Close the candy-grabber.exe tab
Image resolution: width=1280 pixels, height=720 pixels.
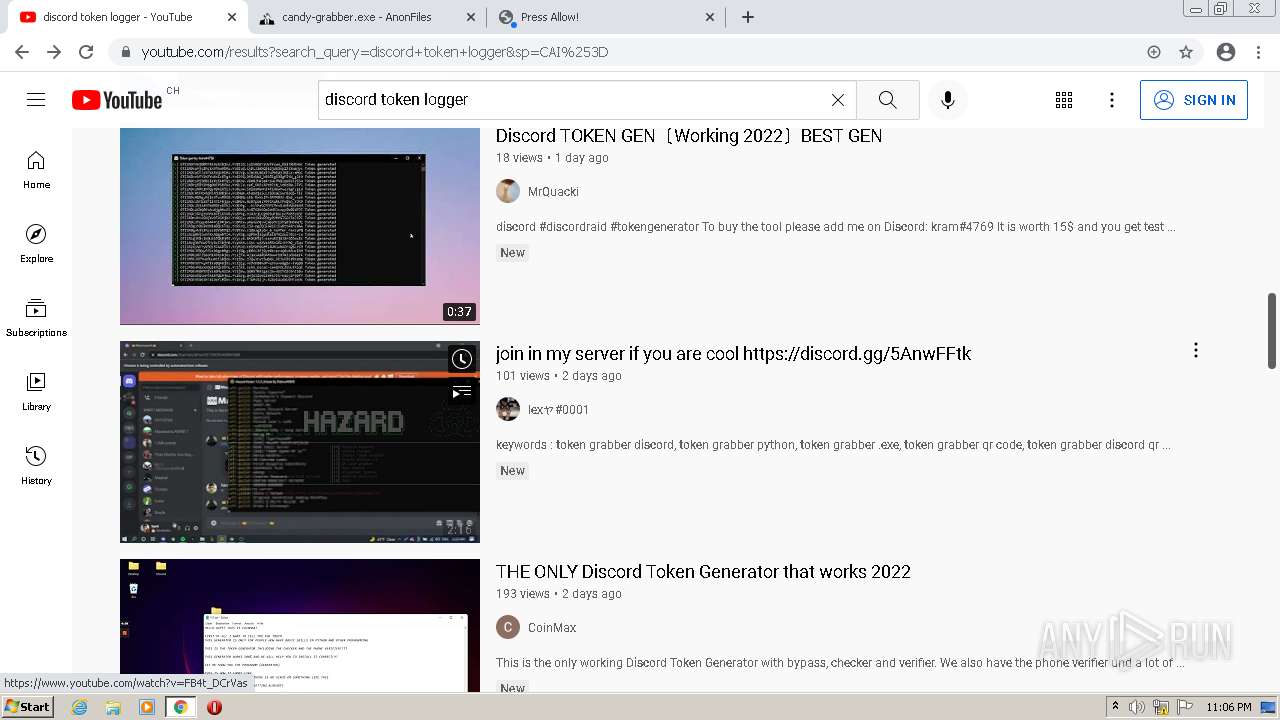coord(471,17)
